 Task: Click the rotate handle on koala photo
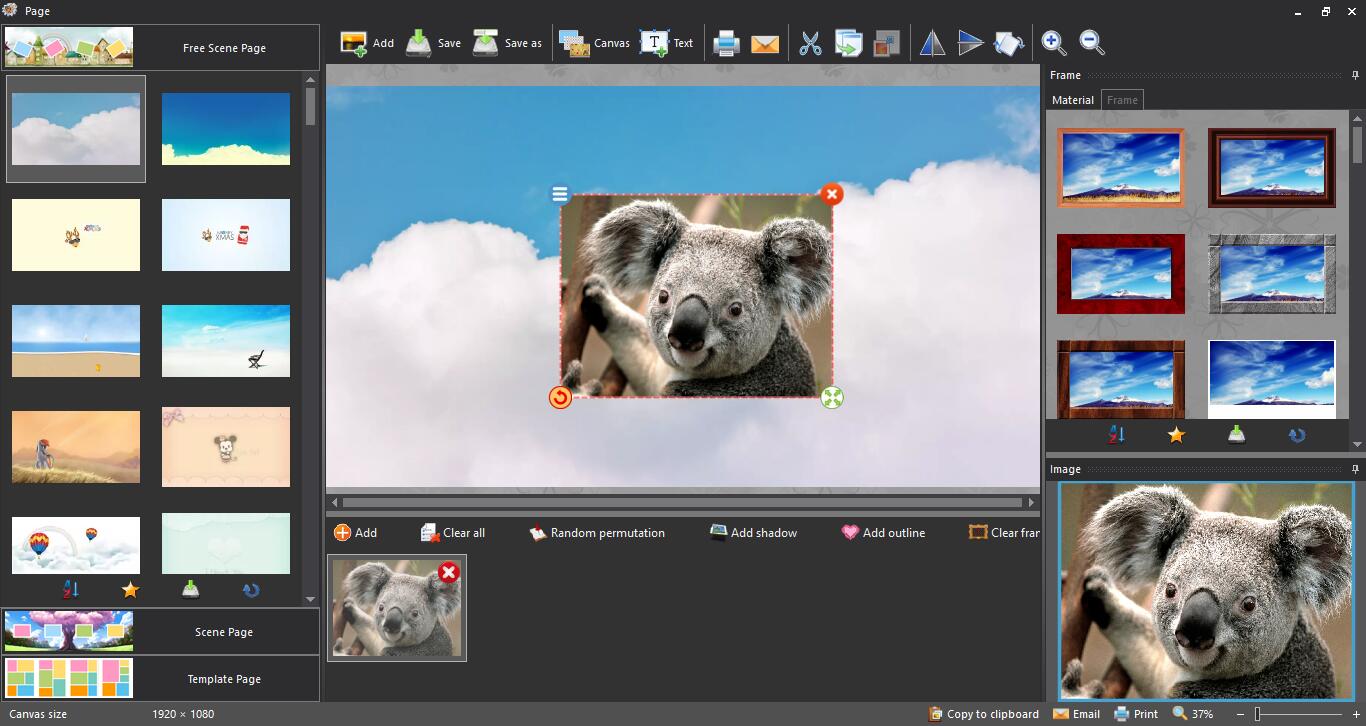coord(560,398)
